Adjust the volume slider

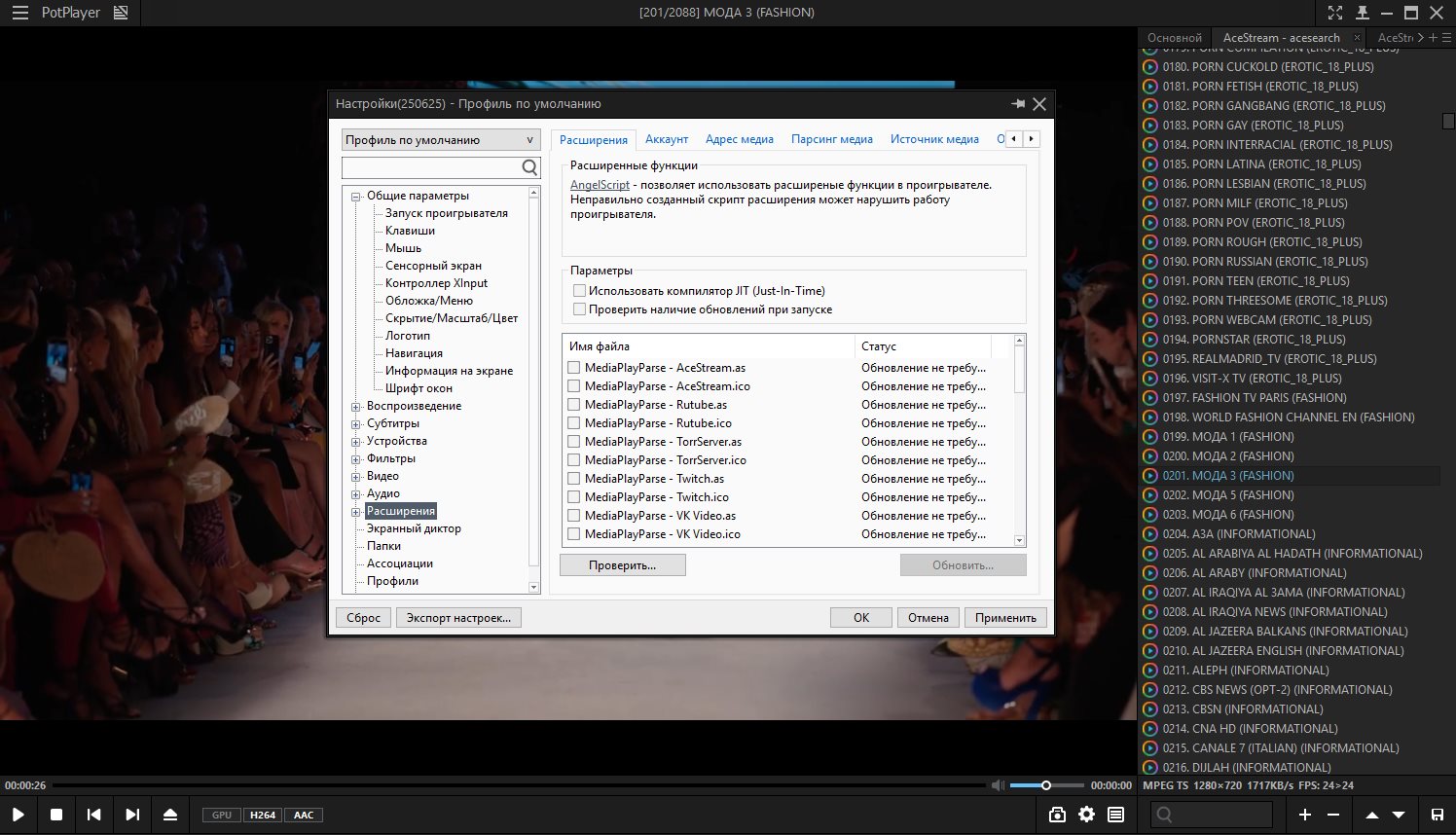coord(1046,785)
